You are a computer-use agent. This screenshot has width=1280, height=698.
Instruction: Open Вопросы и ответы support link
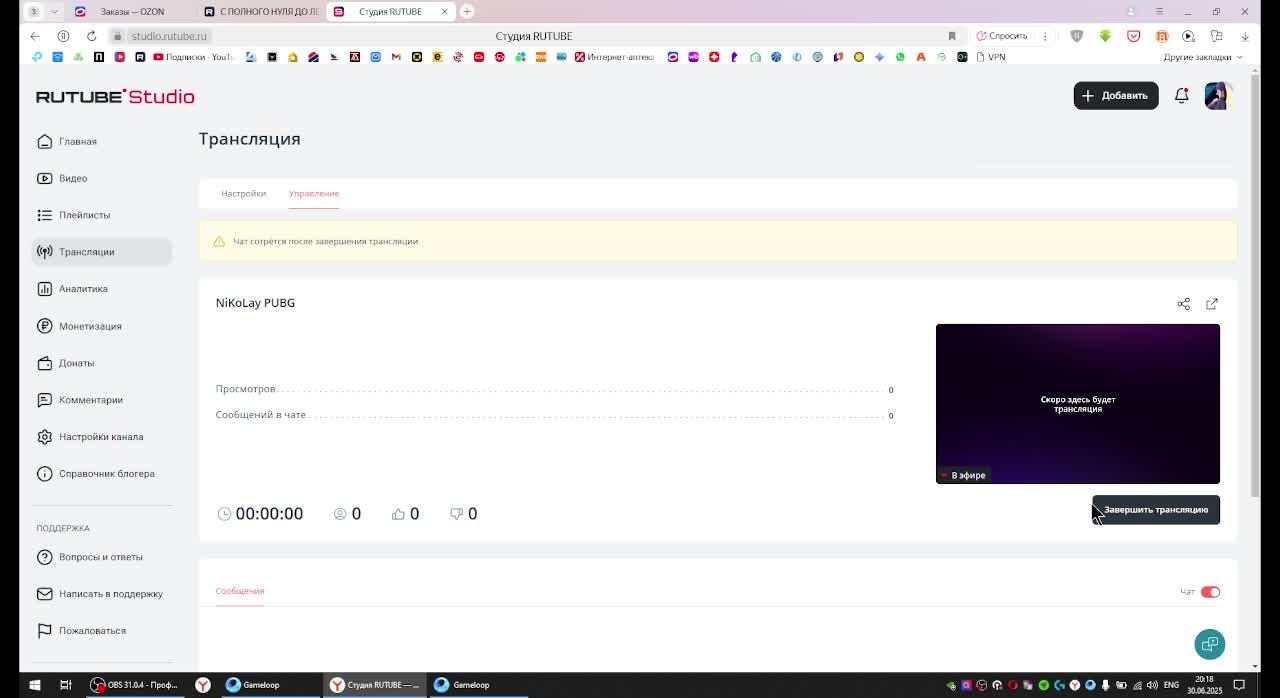click(x=100, y=557)
